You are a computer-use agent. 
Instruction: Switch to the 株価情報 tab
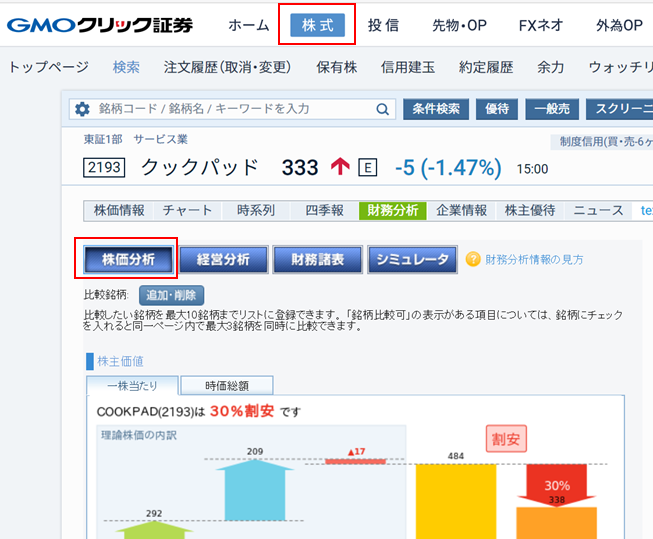click(x=119, y=210)
